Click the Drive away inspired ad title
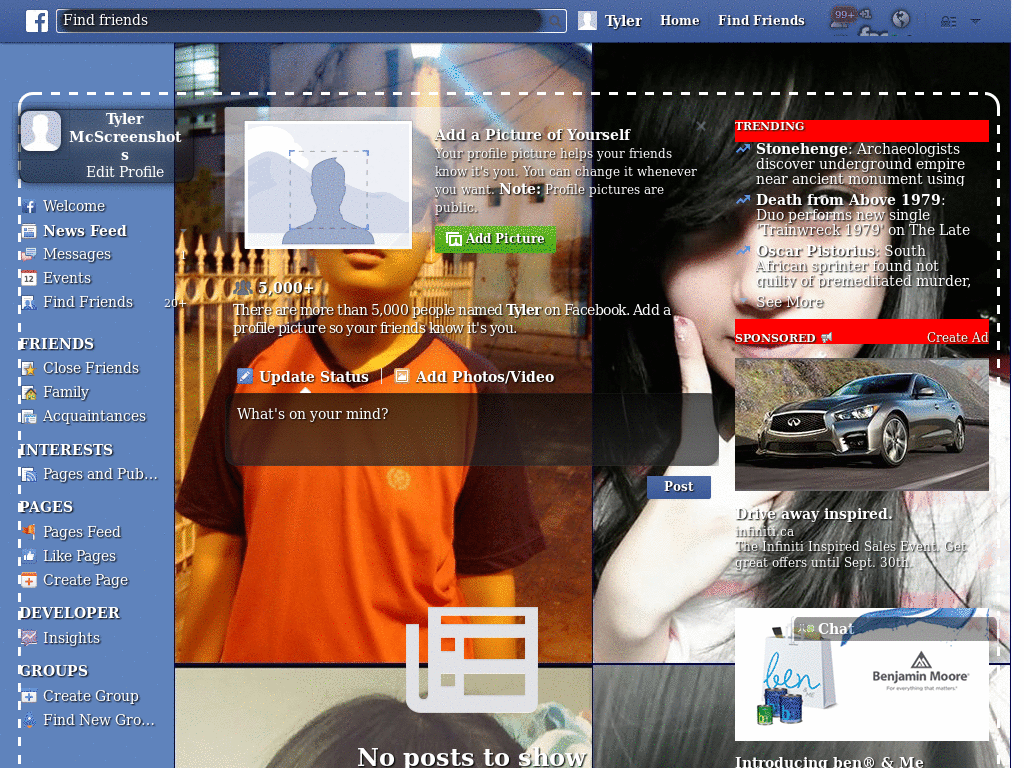 [x=813, y=514]
